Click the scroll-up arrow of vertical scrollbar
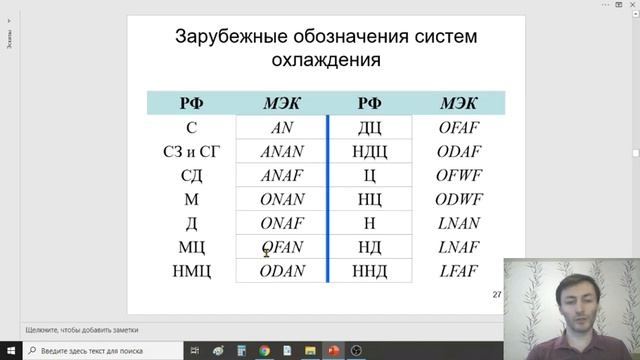The height and width of the screenshot is (360, 640). point(636,14)
